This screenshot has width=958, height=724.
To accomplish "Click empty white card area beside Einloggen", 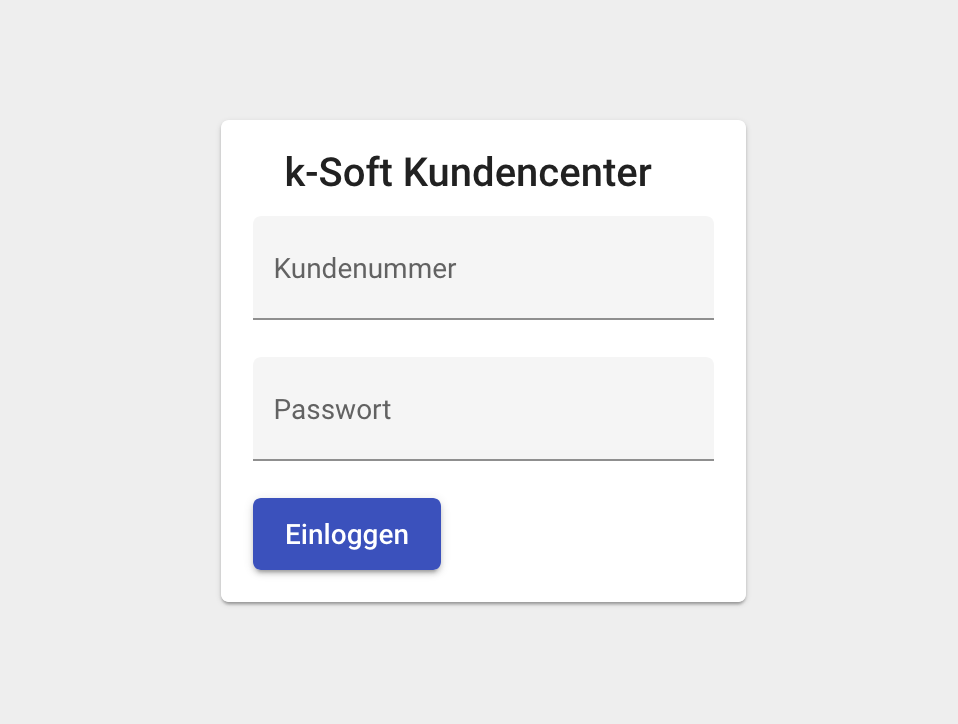I will tap(590, 534).
